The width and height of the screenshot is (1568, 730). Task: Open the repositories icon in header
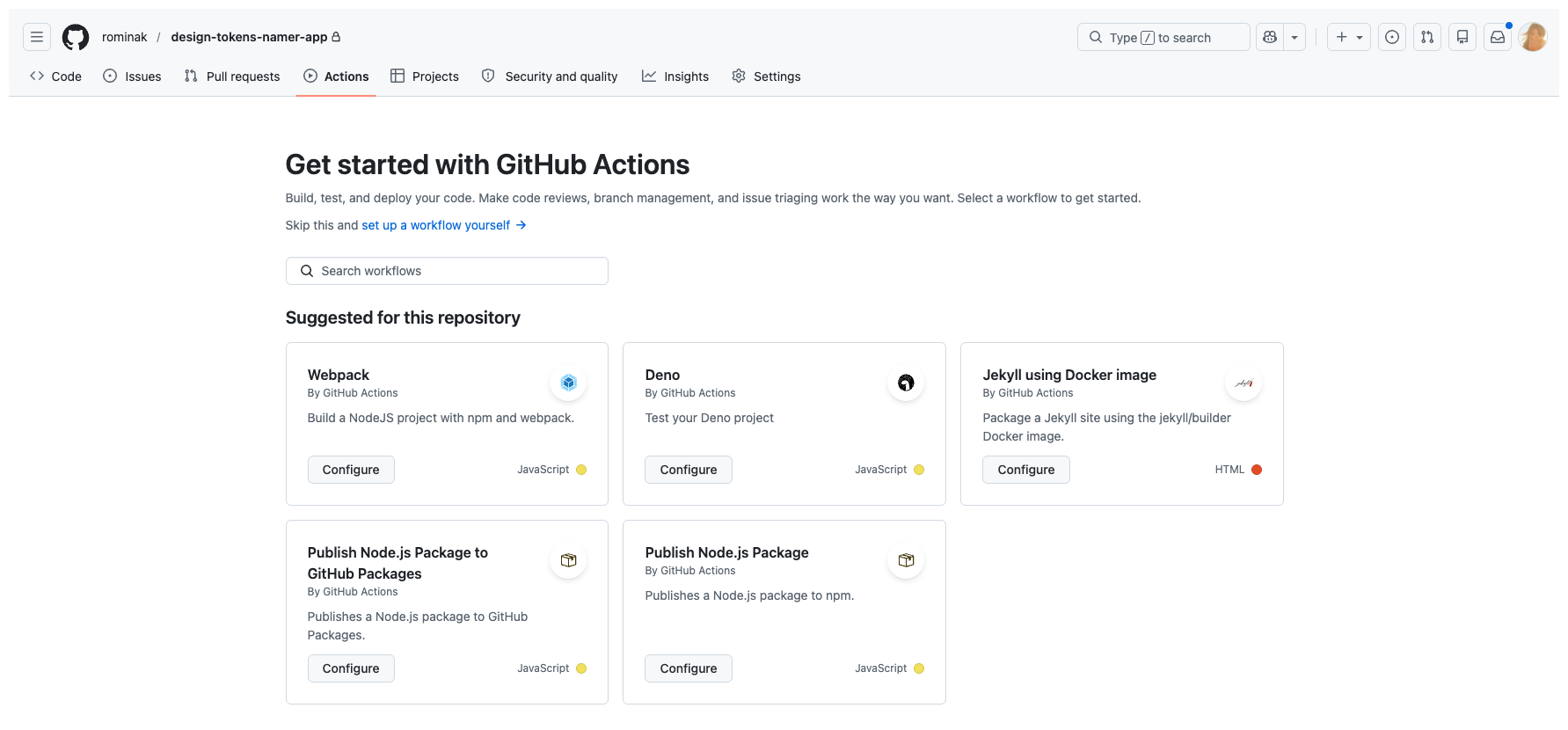[1462, 37]
